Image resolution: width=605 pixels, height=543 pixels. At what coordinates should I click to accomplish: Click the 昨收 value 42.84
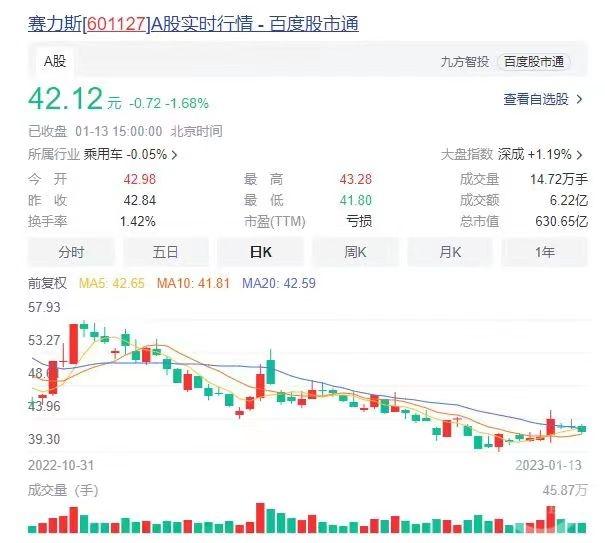[140, 200]
